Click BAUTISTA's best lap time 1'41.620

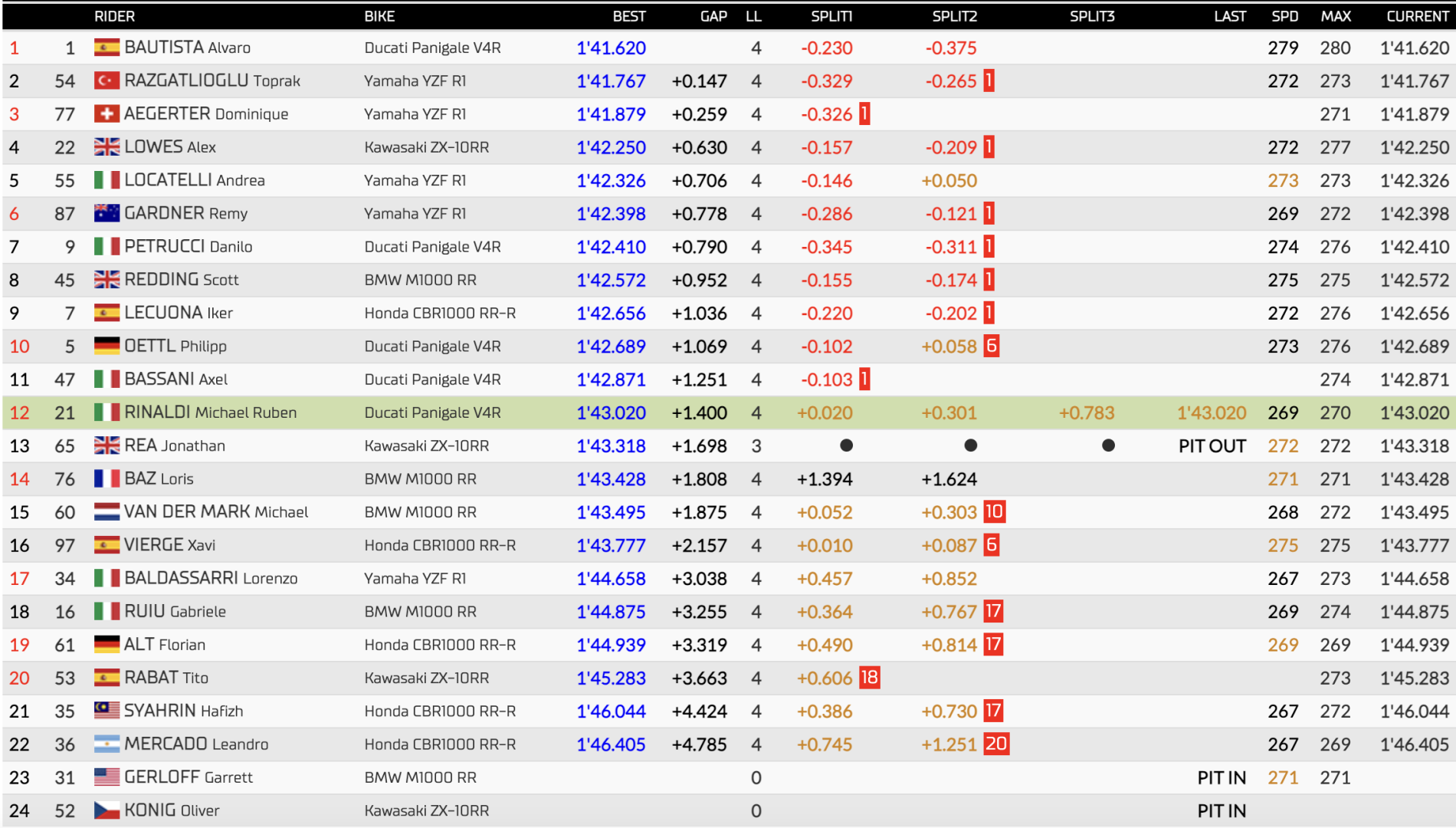tap(611, 48)
